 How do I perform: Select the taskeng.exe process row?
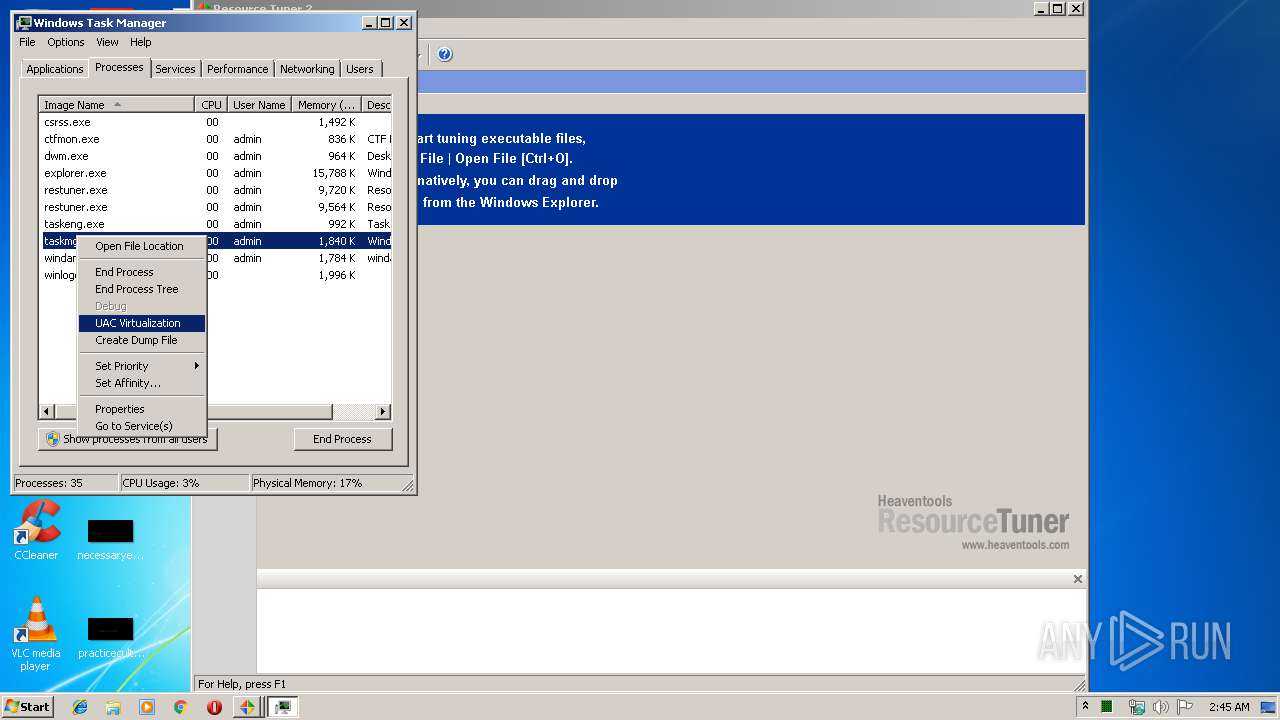pyautogui.click(x=215, y=224)
